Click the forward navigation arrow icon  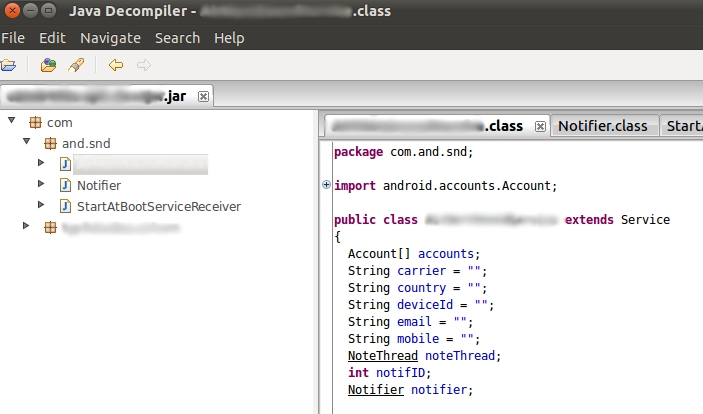(143, 66)
